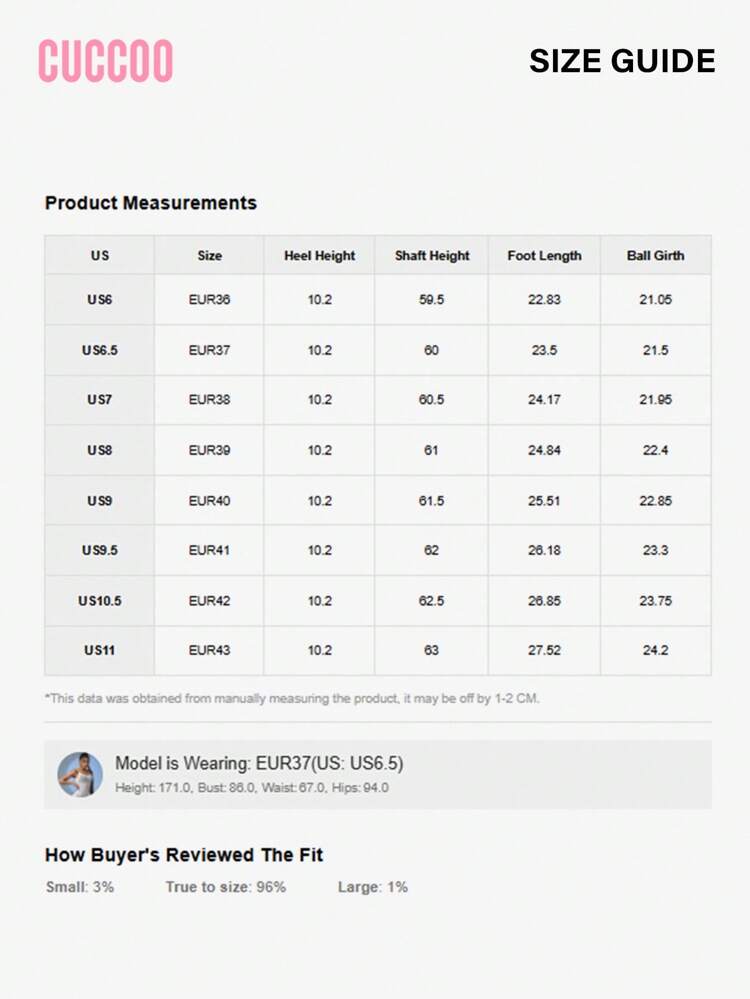The image size is (750, 999).
Task: Click the EUR38 size cell
Action: (x=209, y=399)
